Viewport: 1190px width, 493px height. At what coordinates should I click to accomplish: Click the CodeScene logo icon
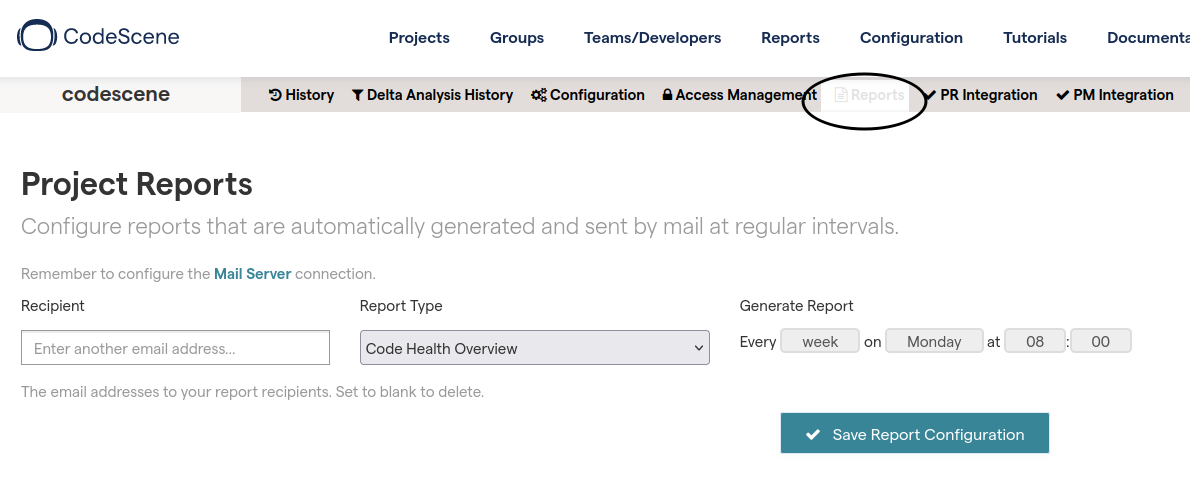[x=37, y=37]
